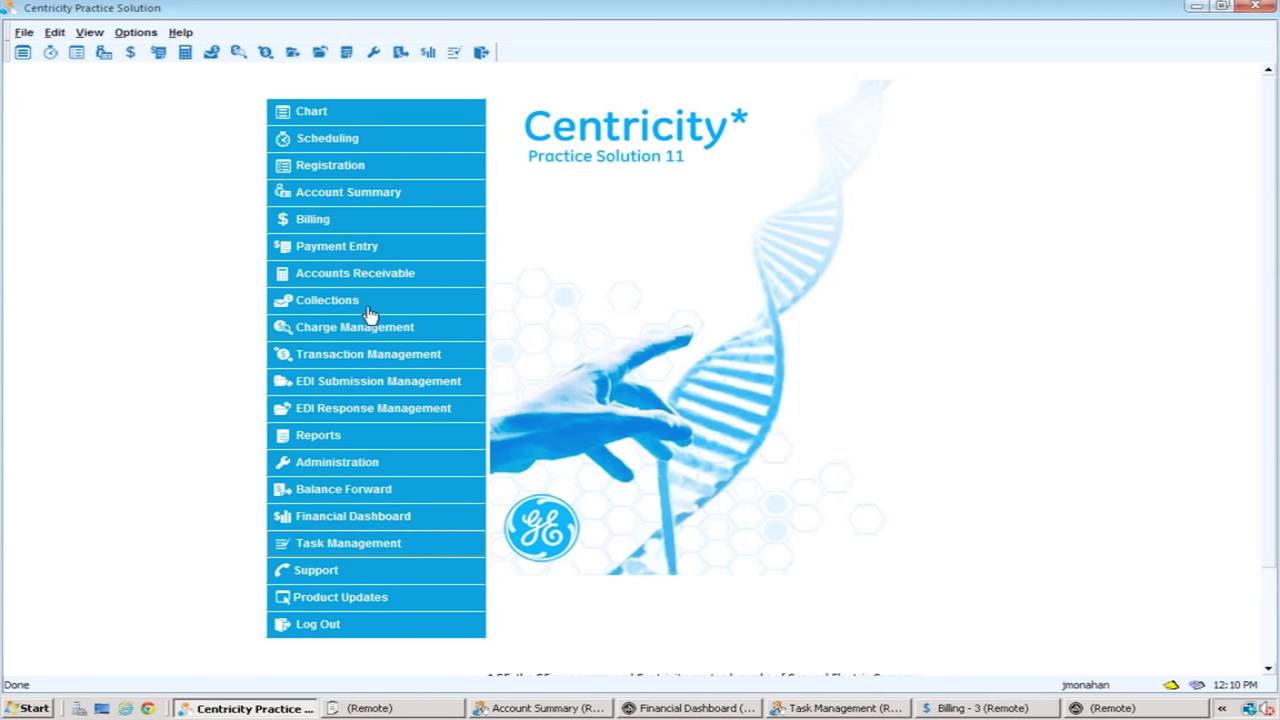Click the Account Summary toolbar icon
The image size is (1280, 720).
(x=104, y=52)
